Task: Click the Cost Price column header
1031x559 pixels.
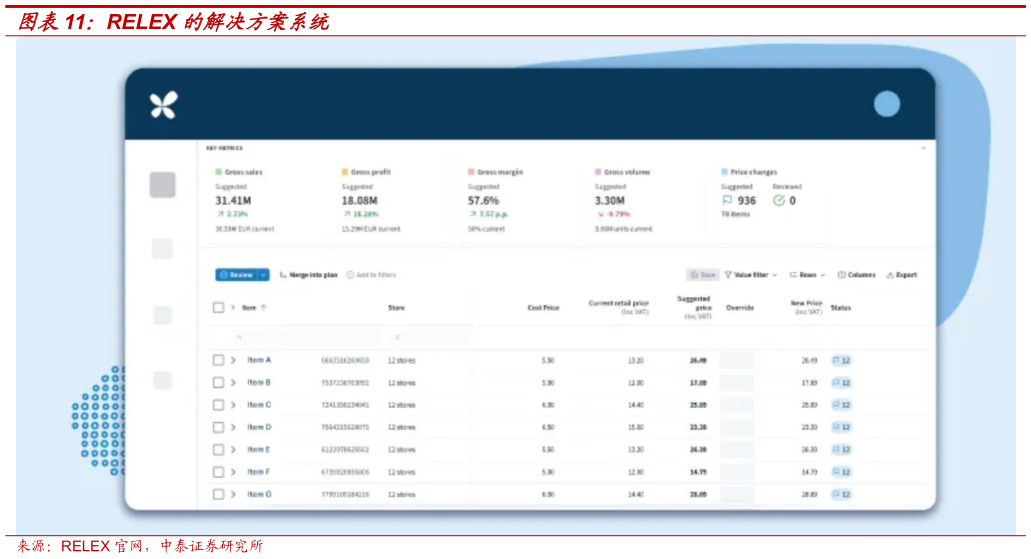Action: click(x=543, y=308)
